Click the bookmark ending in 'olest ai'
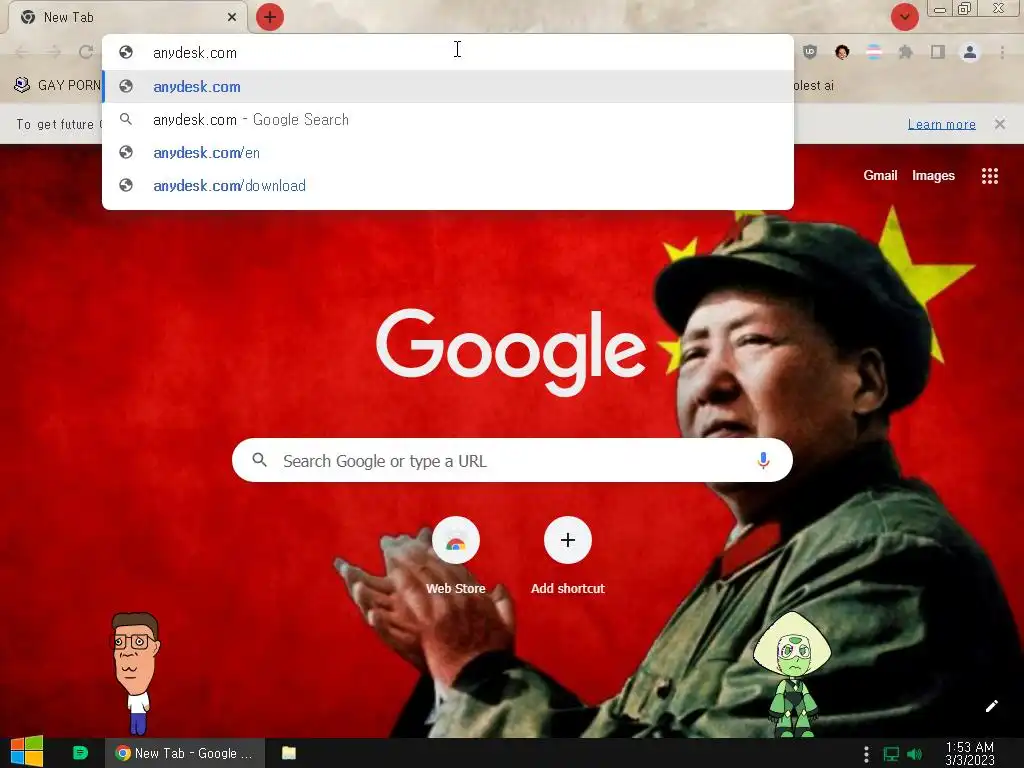The height and width of the screenshot is (768, 1024). [814, 85]
